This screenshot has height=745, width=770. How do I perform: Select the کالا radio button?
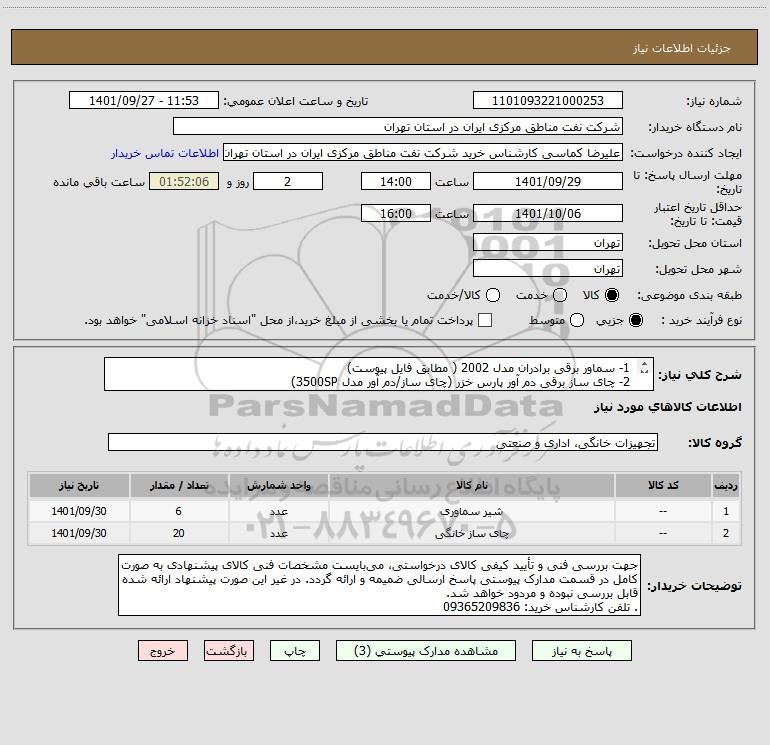(612, 295)
